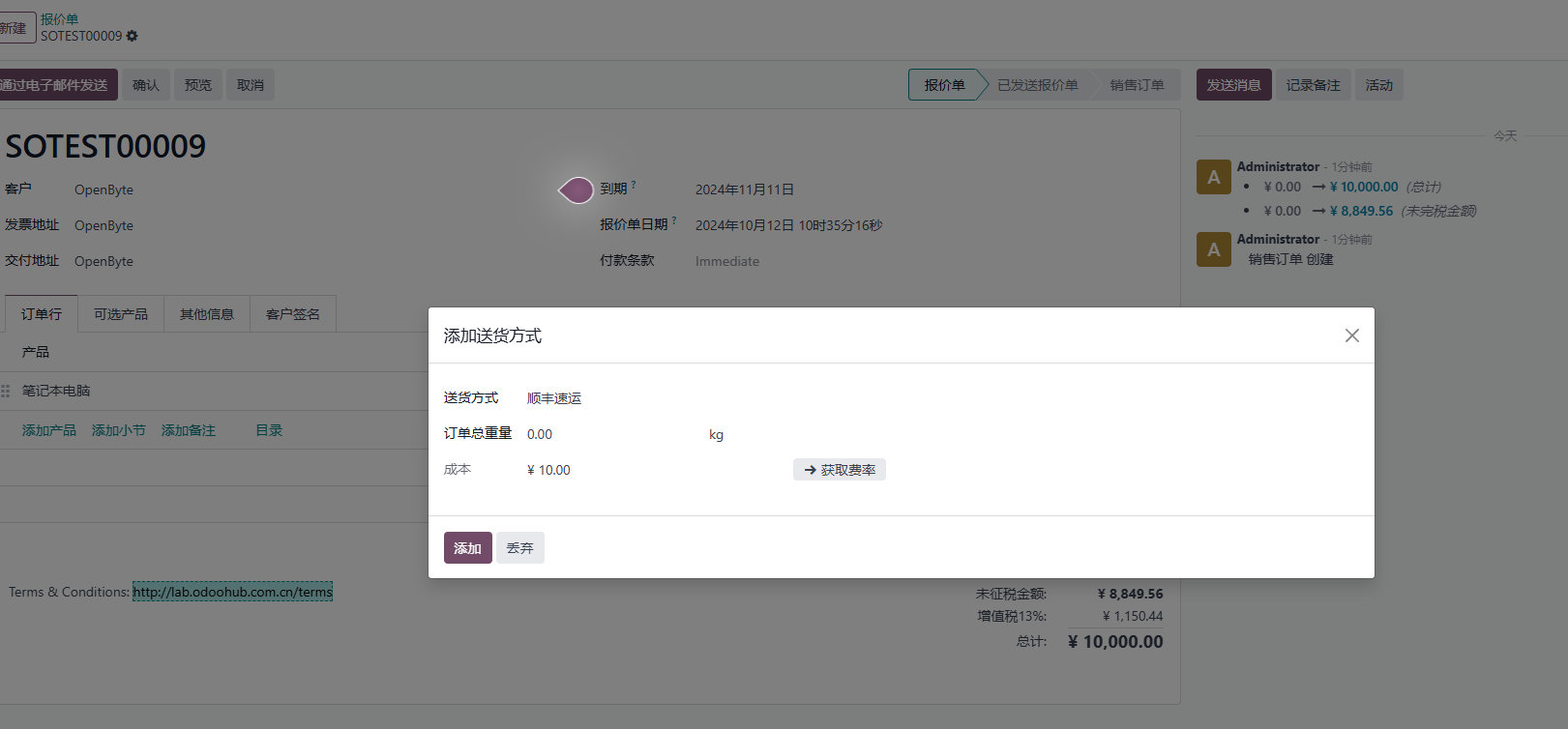Viewport: 1568px width, 729px height.
Task: Open the 目录 link
Action: 269,430
